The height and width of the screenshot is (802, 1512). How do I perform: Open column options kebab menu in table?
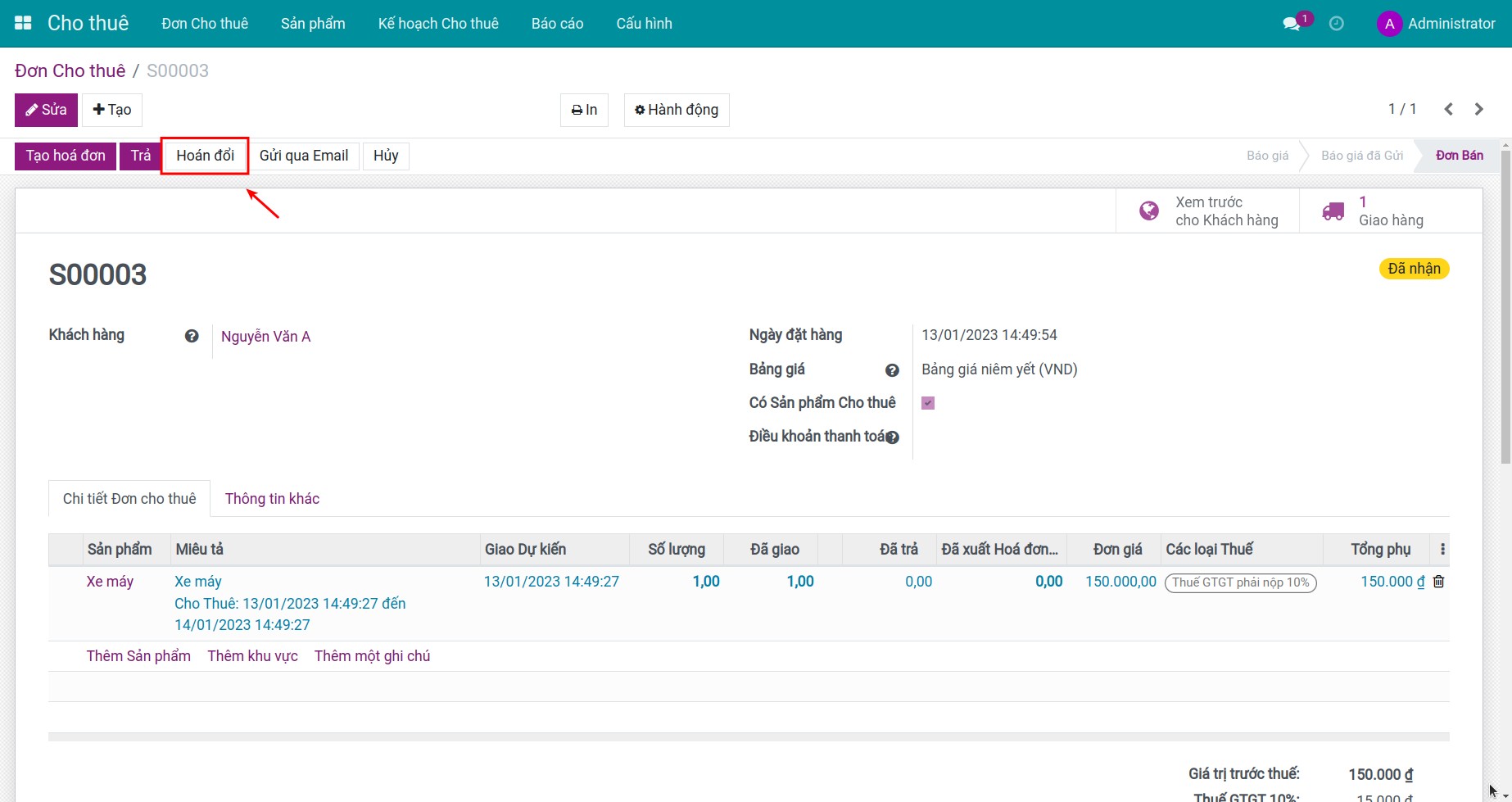1442,550
